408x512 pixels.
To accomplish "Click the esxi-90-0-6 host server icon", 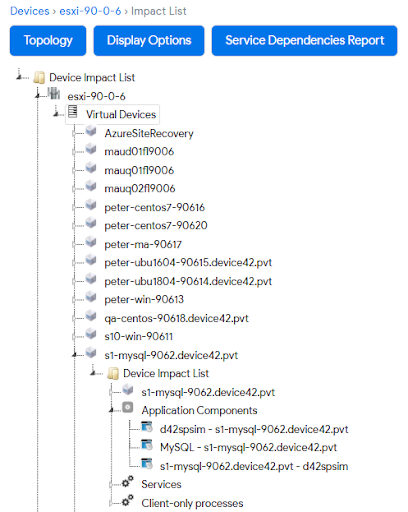I will [53, 93].
